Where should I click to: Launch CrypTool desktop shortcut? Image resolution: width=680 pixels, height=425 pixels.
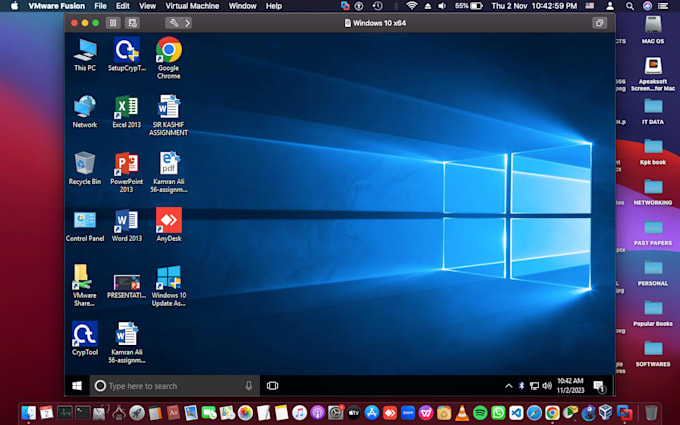85,339
